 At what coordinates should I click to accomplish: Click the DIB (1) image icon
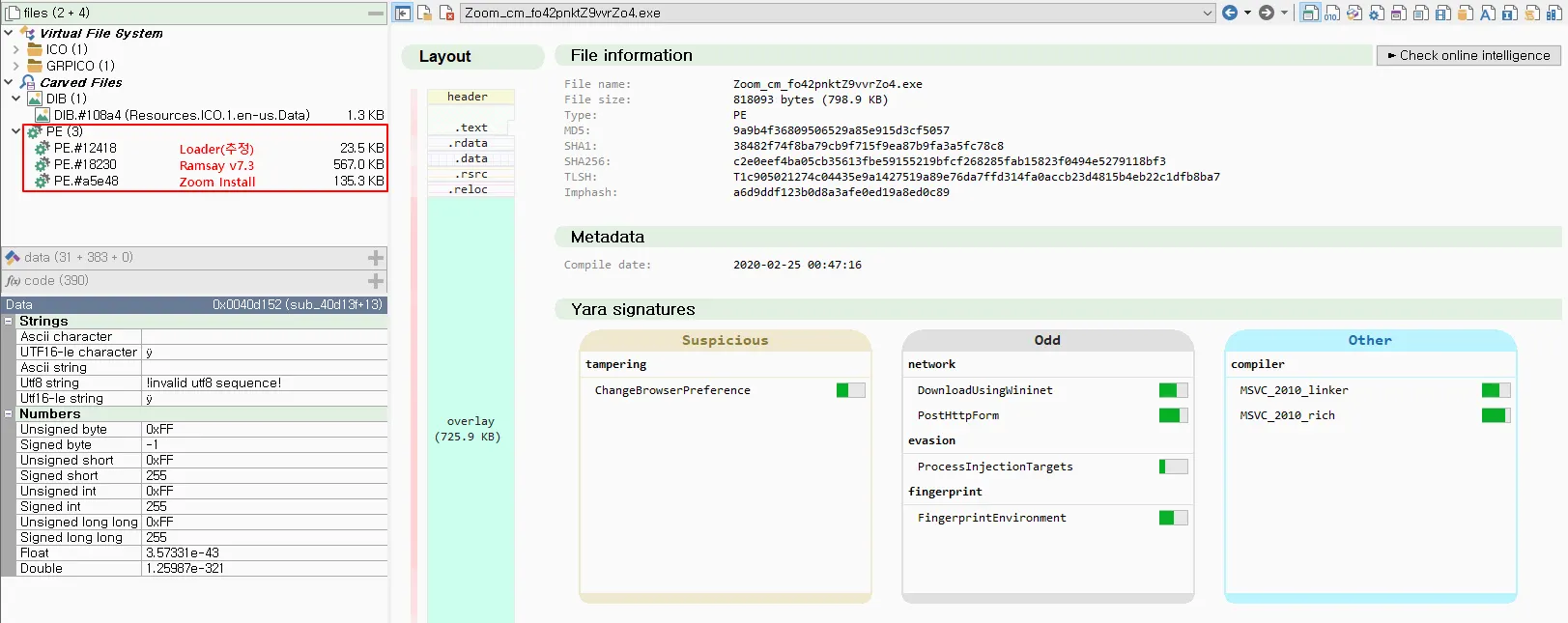(x=35, y=99)
